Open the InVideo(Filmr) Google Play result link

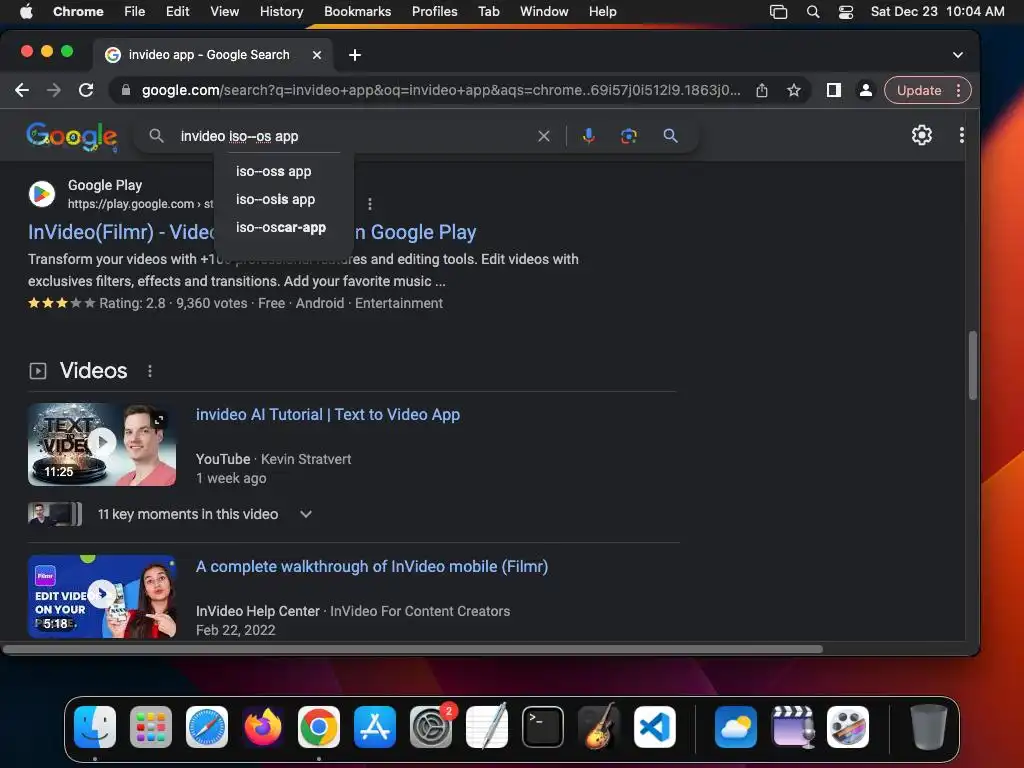tap(252, 232)
